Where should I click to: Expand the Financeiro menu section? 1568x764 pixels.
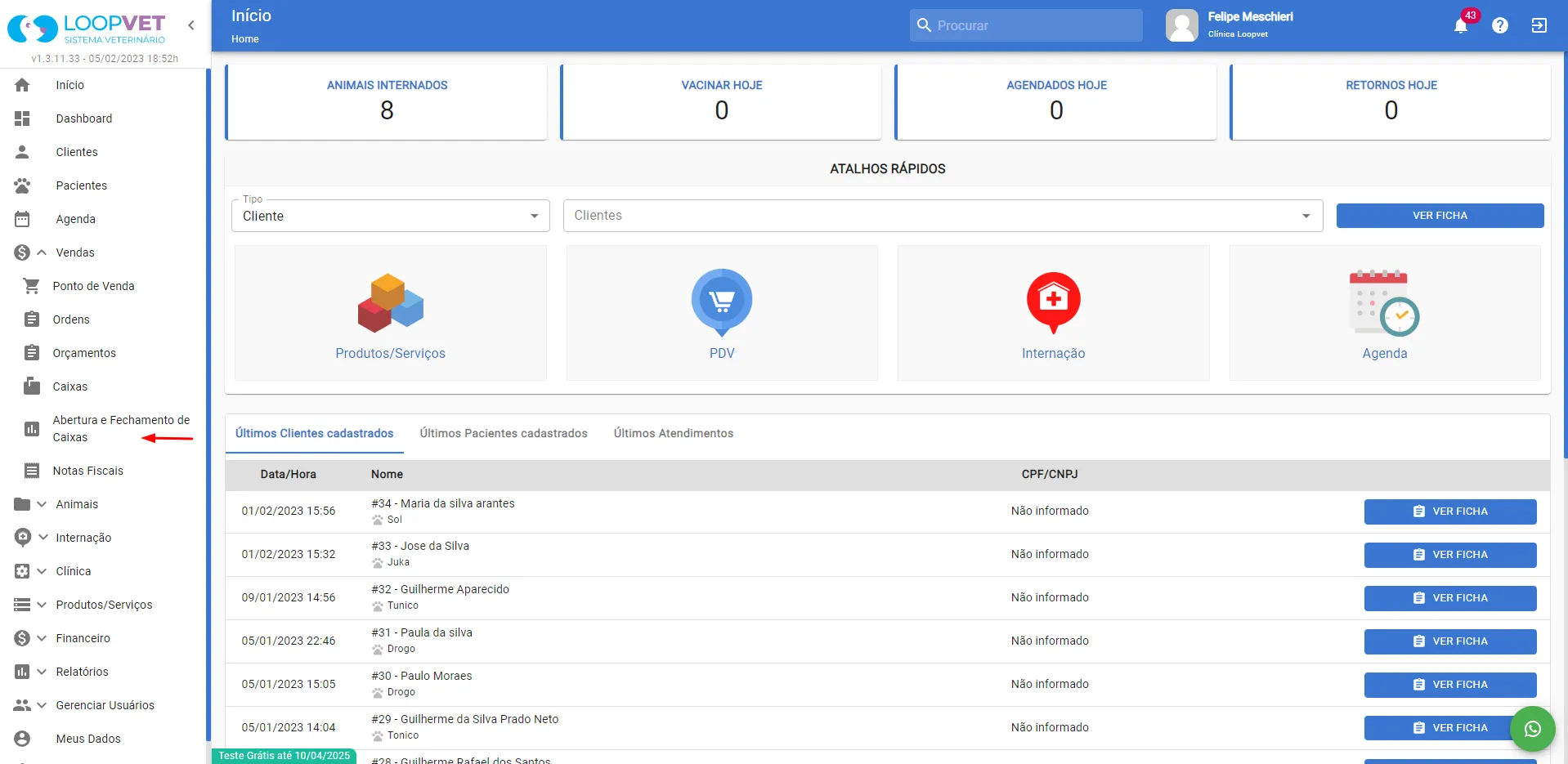[103, 638]
